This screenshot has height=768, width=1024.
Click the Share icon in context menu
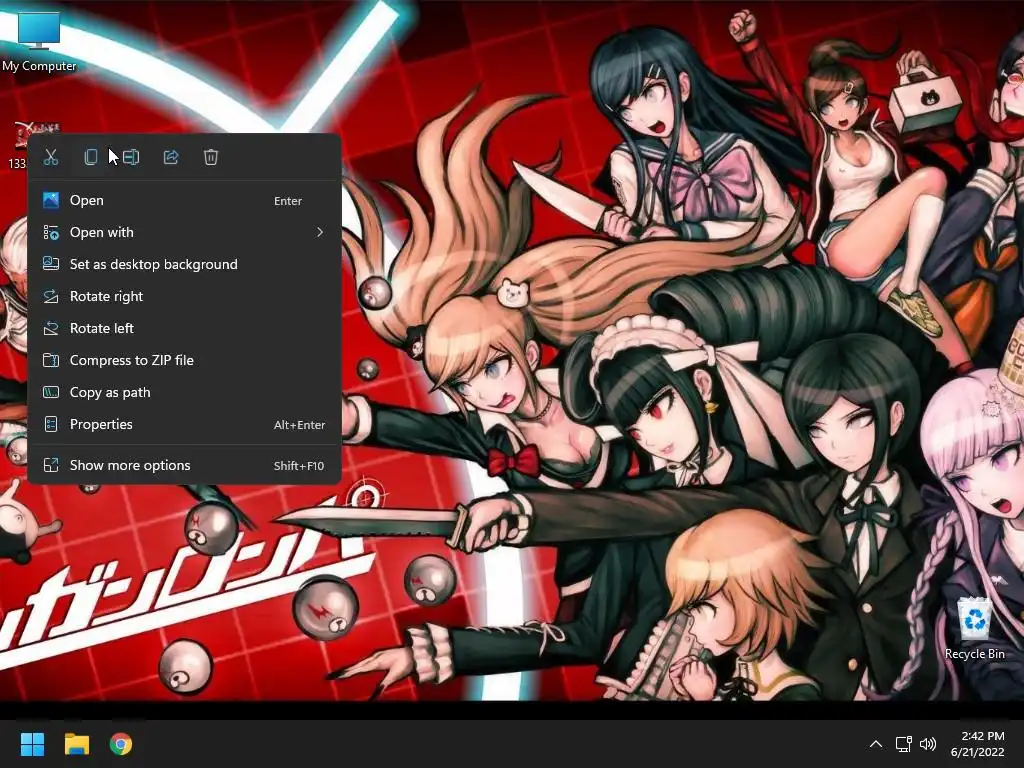[x=170, y=157]
